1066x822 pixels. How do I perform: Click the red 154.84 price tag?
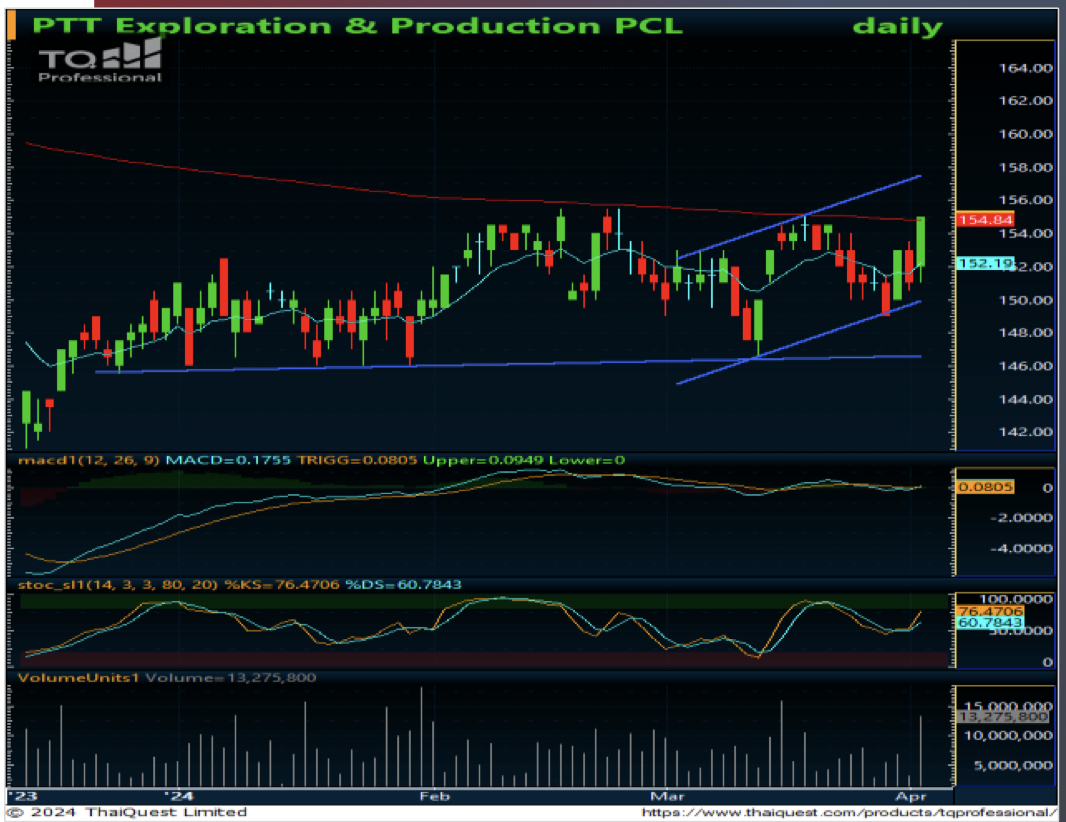click(x=985, y=220)
